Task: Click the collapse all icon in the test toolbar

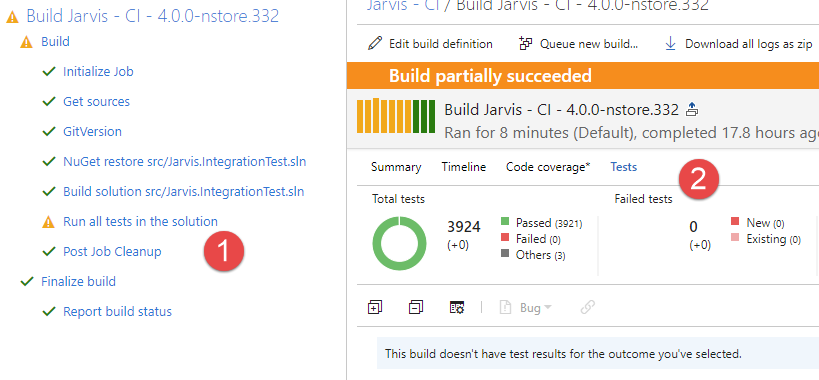Action: [416, 307]
